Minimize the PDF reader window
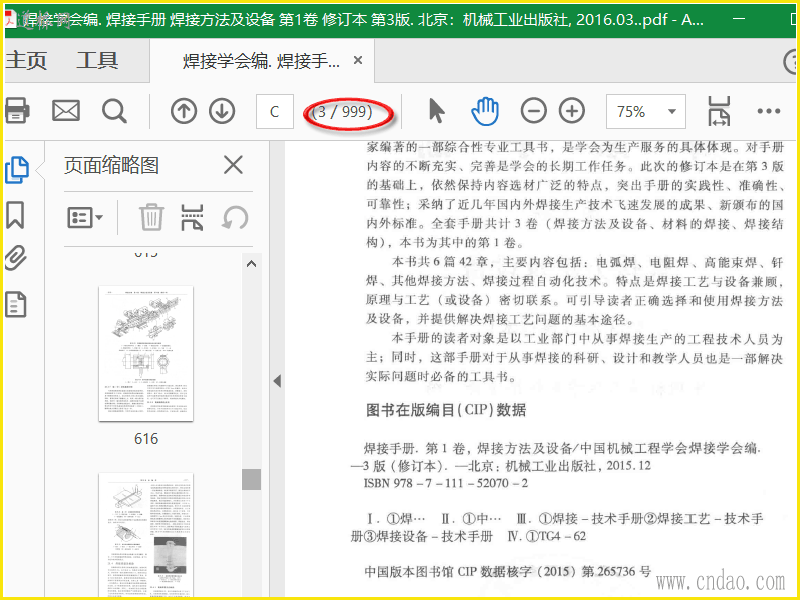800x600 pixels. pyautogui.click(x=739, y=19)
